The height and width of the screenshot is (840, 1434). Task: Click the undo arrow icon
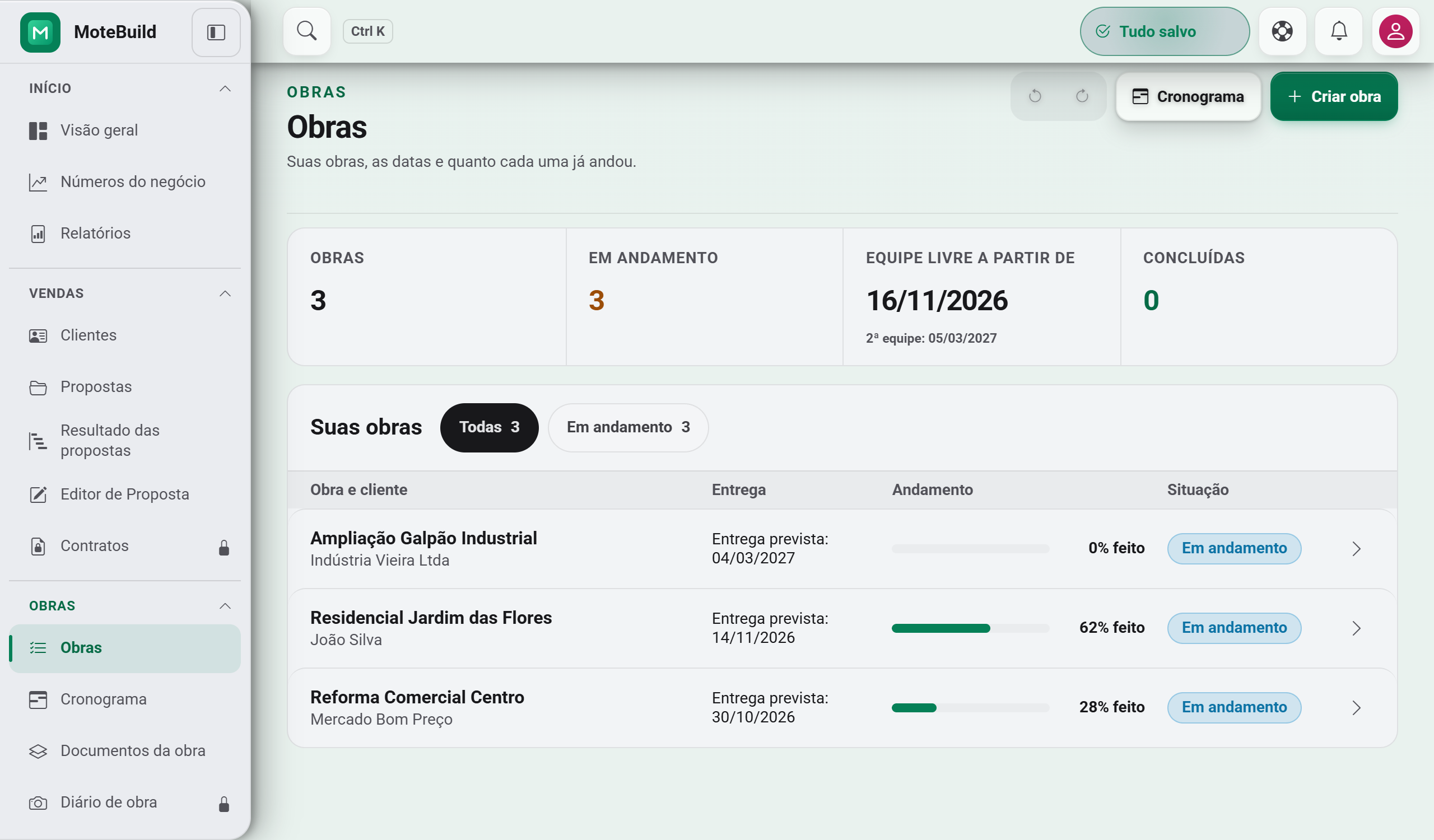(x=1035, y=96)
